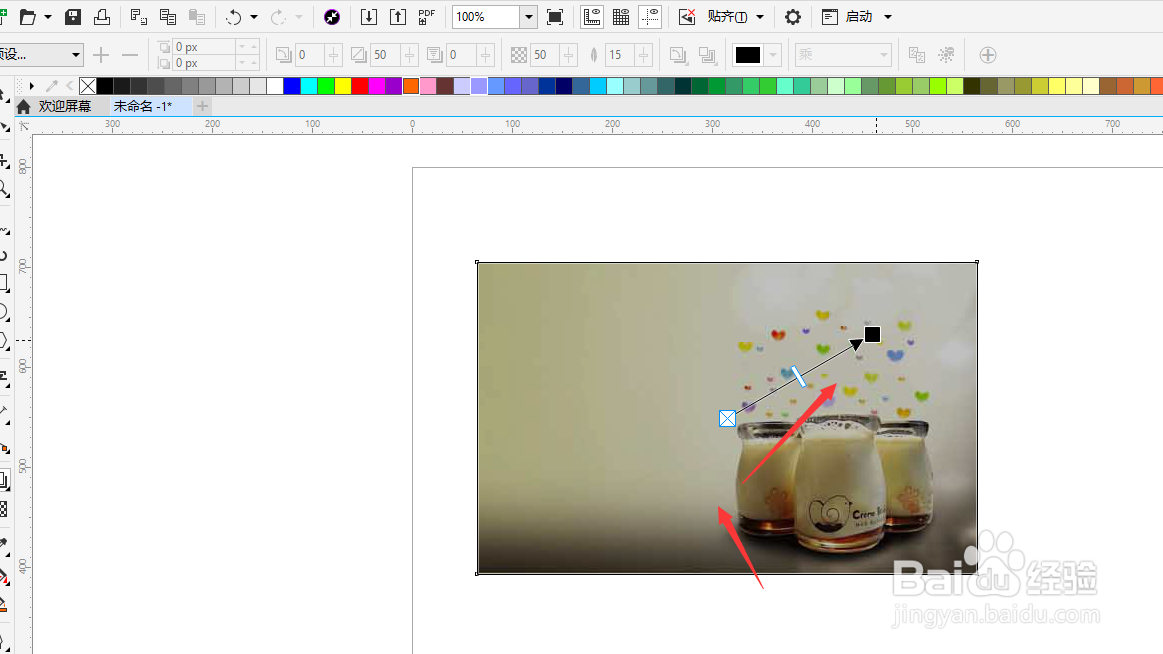Open the 乘 merge mode dropdown
This screenshot has width=1163, height=654.
843,54
